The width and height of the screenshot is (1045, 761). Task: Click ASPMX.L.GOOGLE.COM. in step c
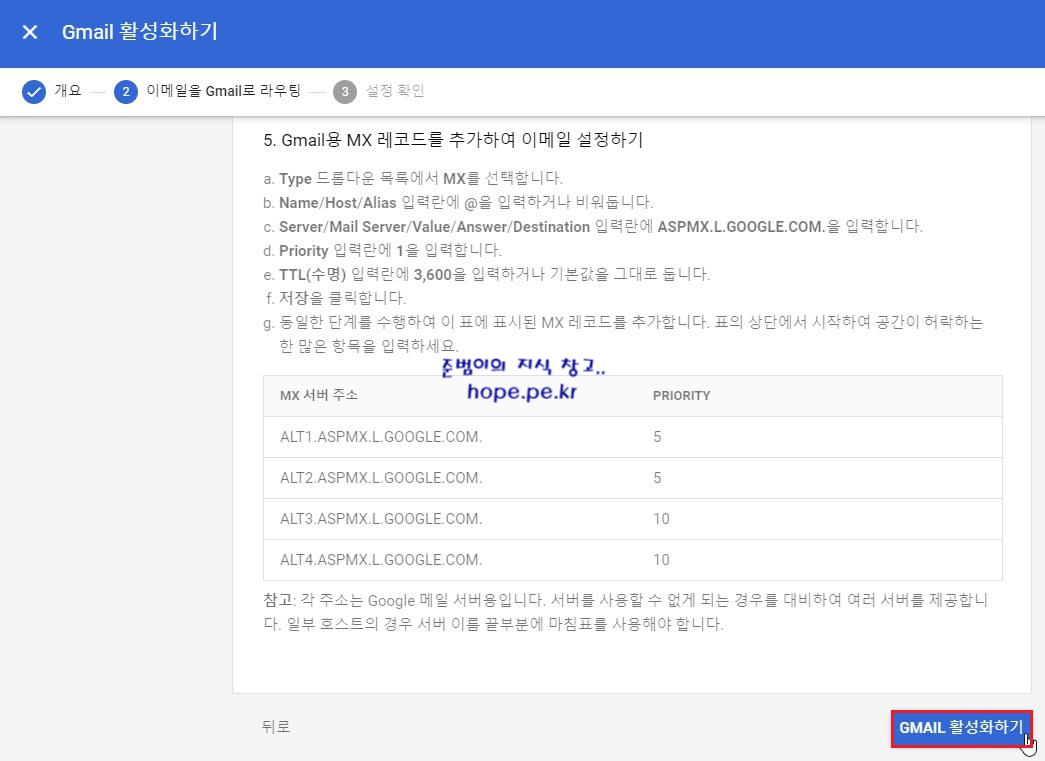coord(742,227)
